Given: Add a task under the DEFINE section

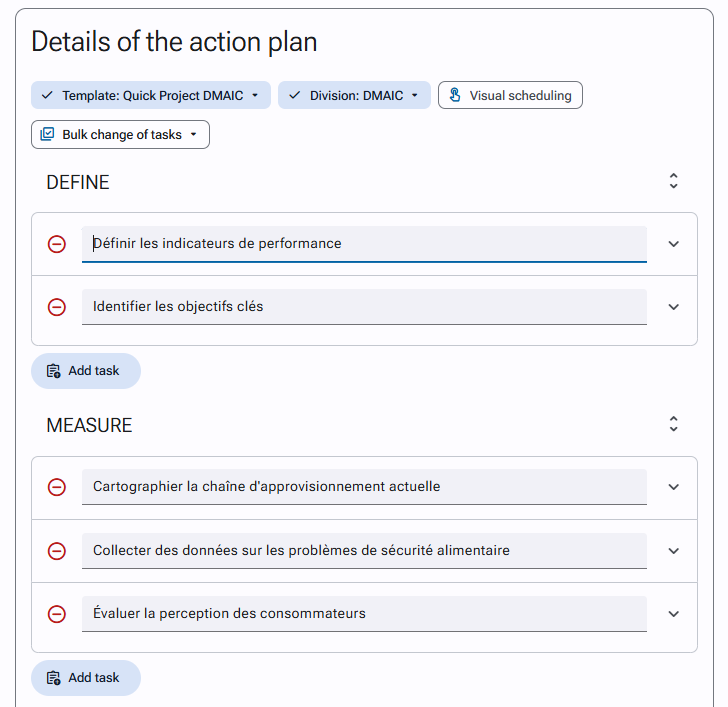Looking at the screenshot, I should 86,371.
